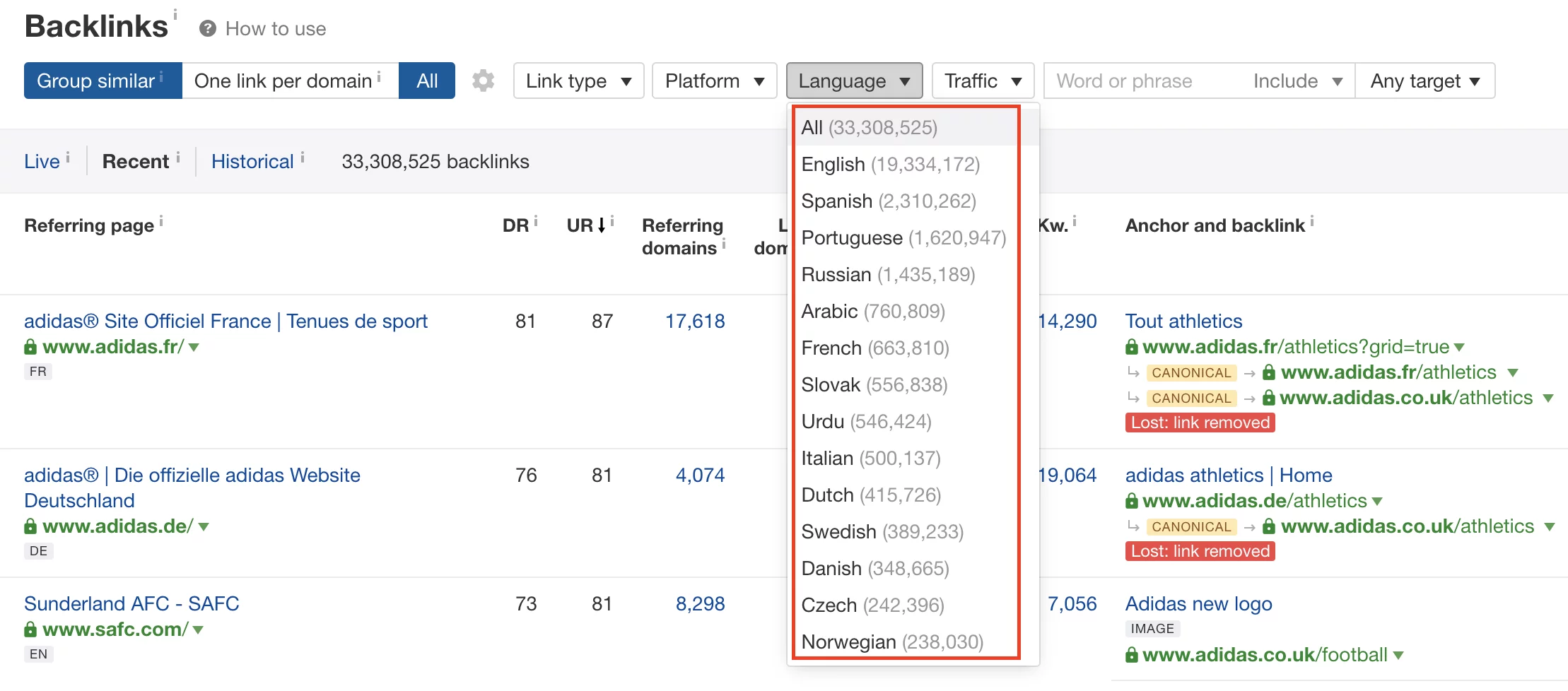Click the padlock icon beside www.adidas.fr
Screen dimensions: 1568x691
point(31,347)
